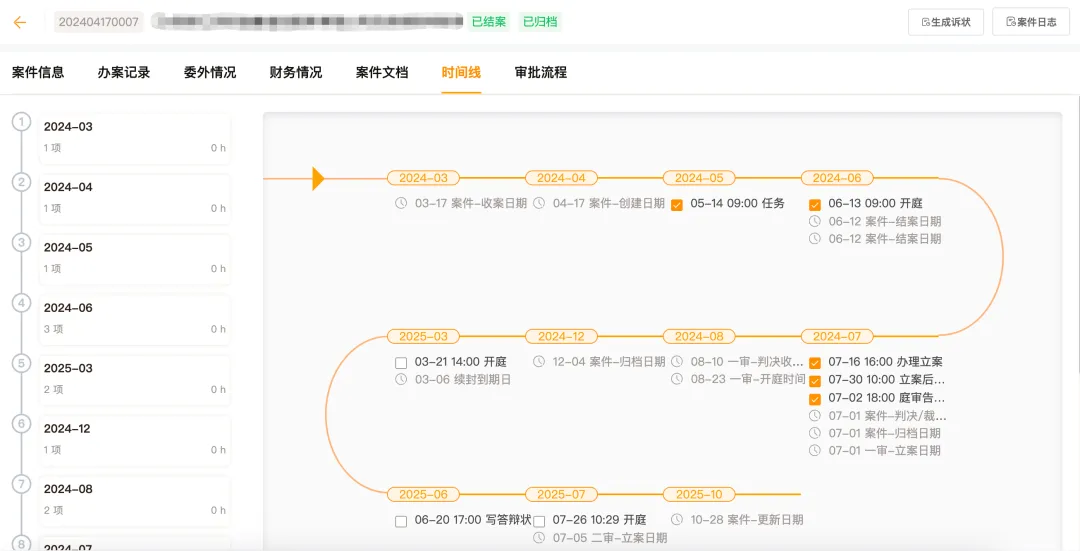The height and width of the screenshot is (551, 1080).
Task: Click the 2024-07 timeline marker pill
Action: (837, 337)
